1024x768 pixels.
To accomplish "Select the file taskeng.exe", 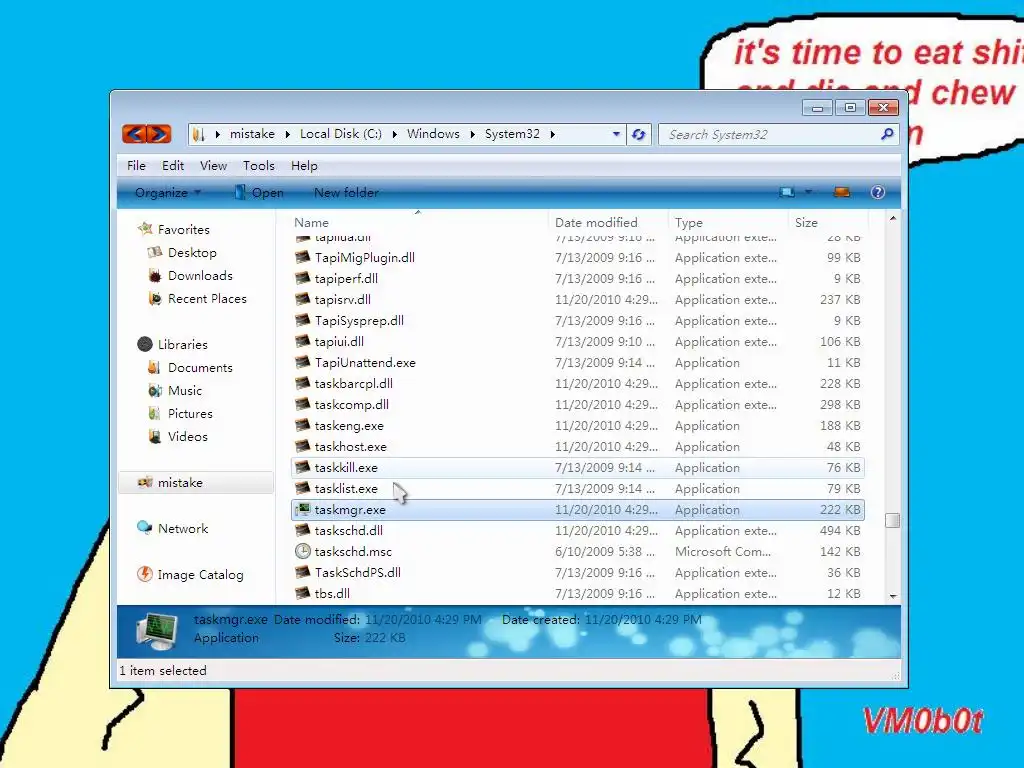I will tap(577, 426).
